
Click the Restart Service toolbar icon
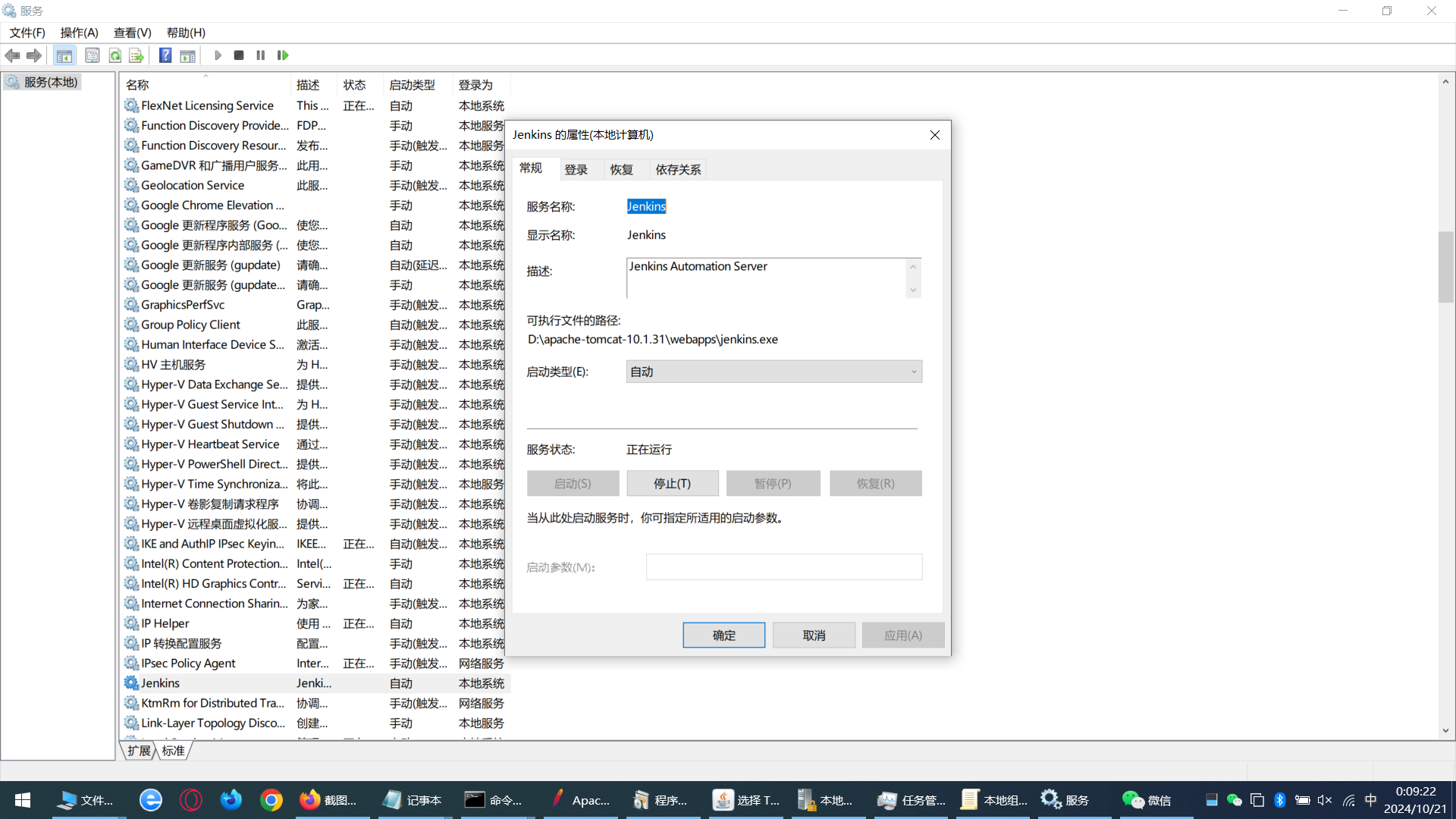point(283,55)
